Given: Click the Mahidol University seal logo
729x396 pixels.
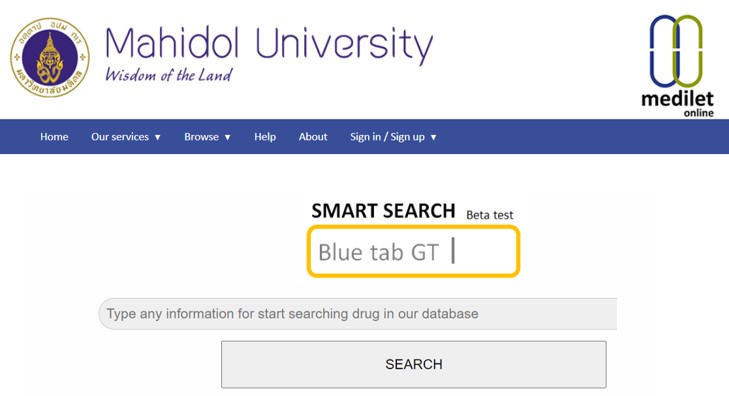Looking at the screenshot, I should [50, 58].
